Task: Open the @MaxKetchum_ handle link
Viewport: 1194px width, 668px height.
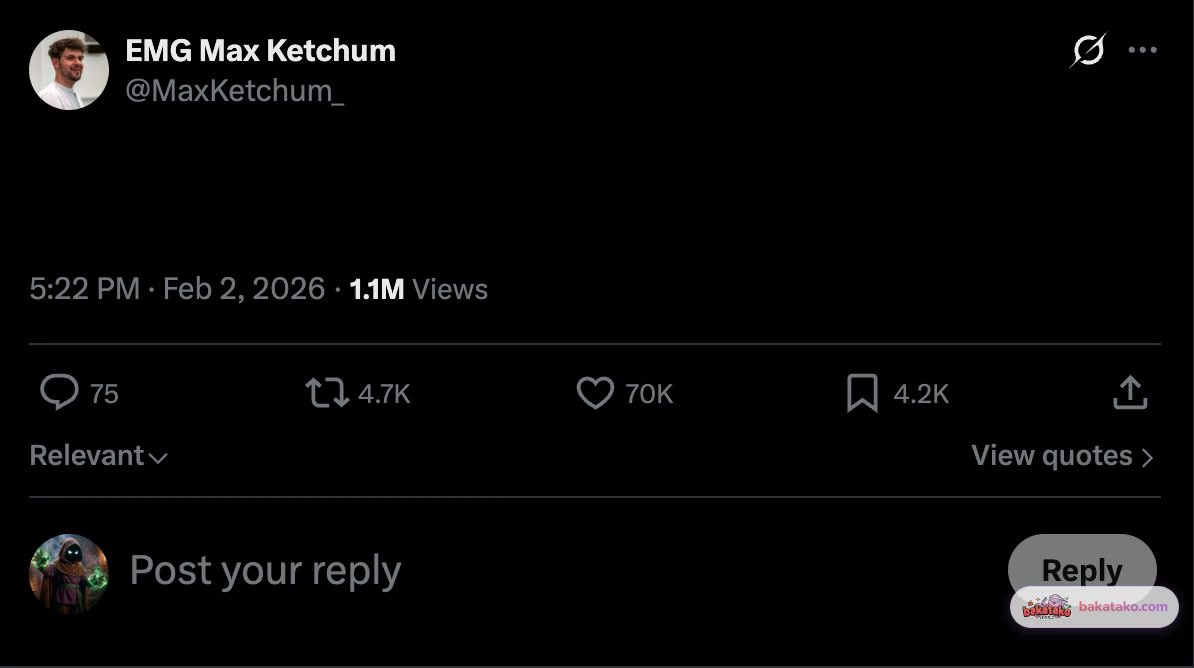Action: (234, 90)
